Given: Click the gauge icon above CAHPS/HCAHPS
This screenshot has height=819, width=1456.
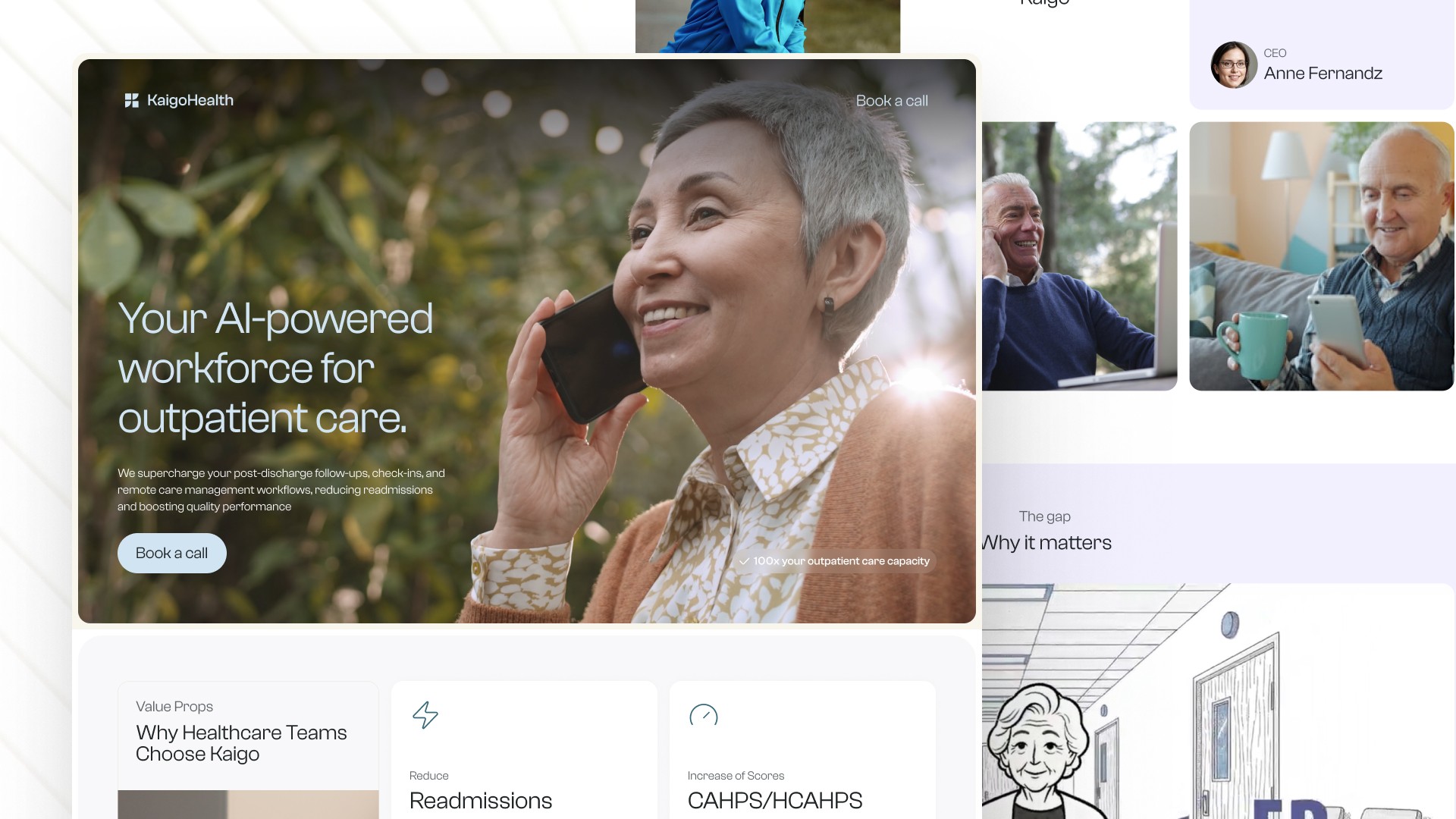Looking at the screenshot, I should click(x=703, y=715).
